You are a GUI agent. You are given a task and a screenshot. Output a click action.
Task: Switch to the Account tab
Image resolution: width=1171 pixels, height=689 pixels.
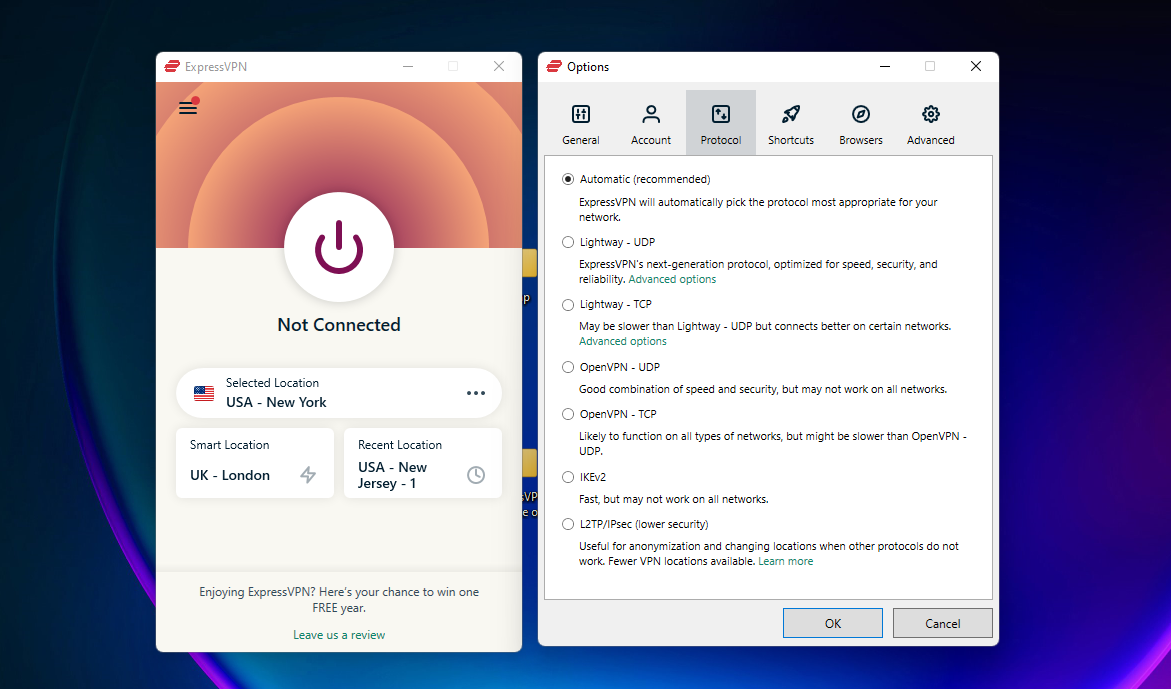650,123
